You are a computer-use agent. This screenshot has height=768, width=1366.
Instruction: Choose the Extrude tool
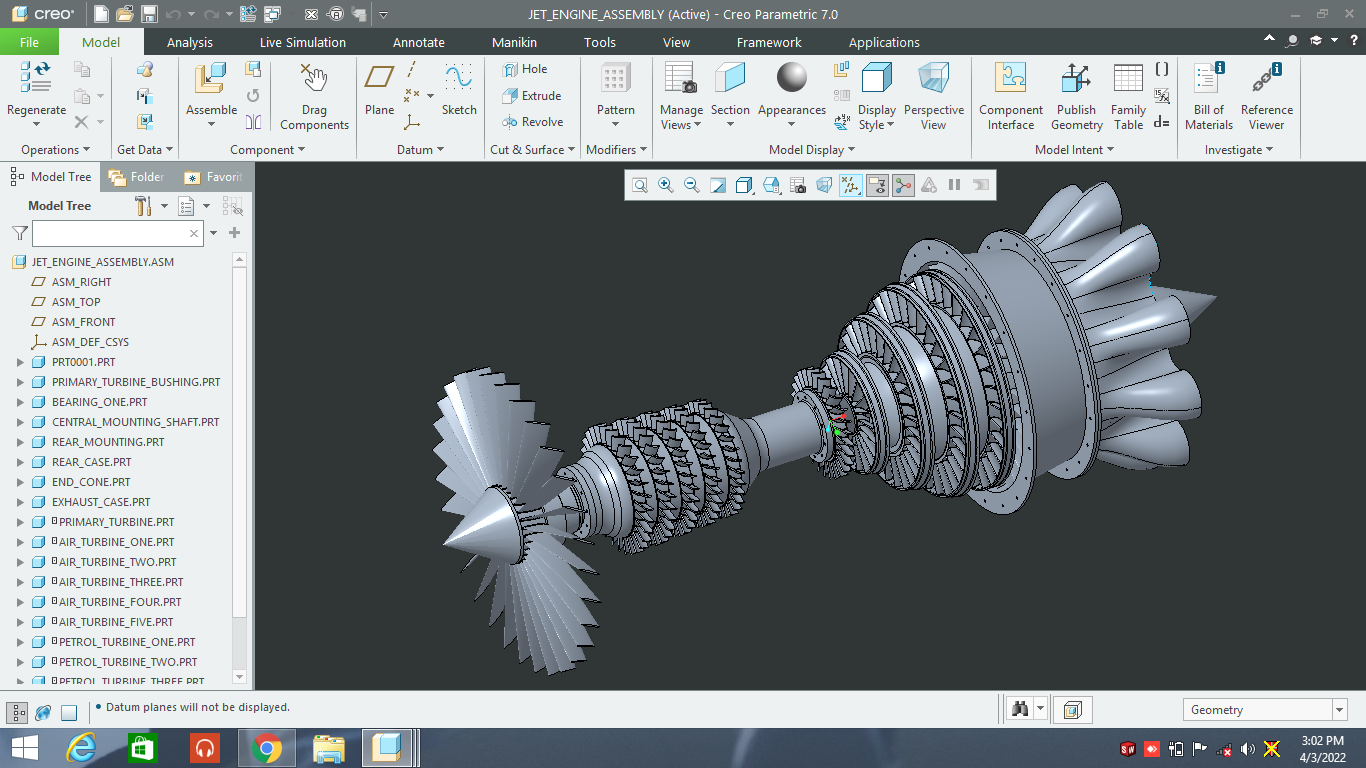click(531, 96)
